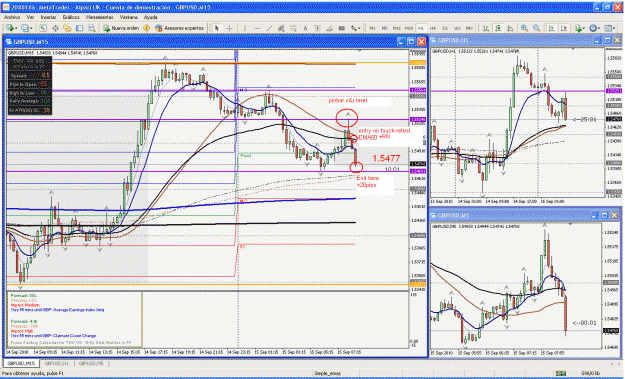
Task: Expand the Profiles dropdown arrow
Action: point(31,28)
